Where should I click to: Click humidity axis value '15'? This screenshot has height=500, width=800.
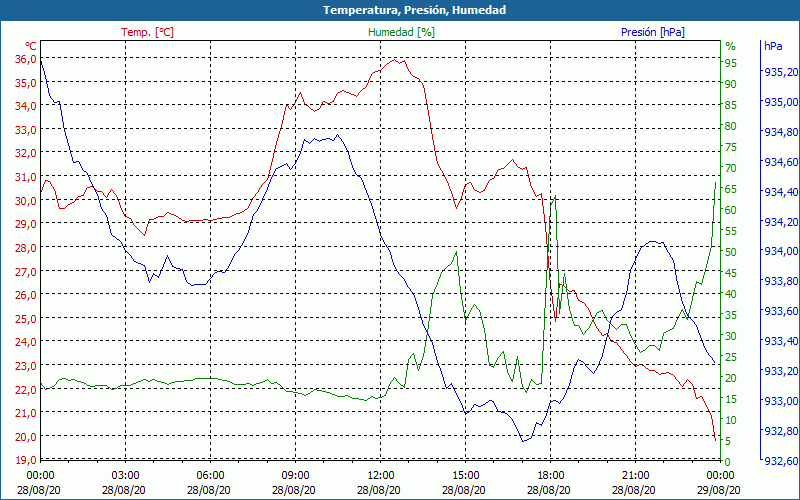coord(731,399)
